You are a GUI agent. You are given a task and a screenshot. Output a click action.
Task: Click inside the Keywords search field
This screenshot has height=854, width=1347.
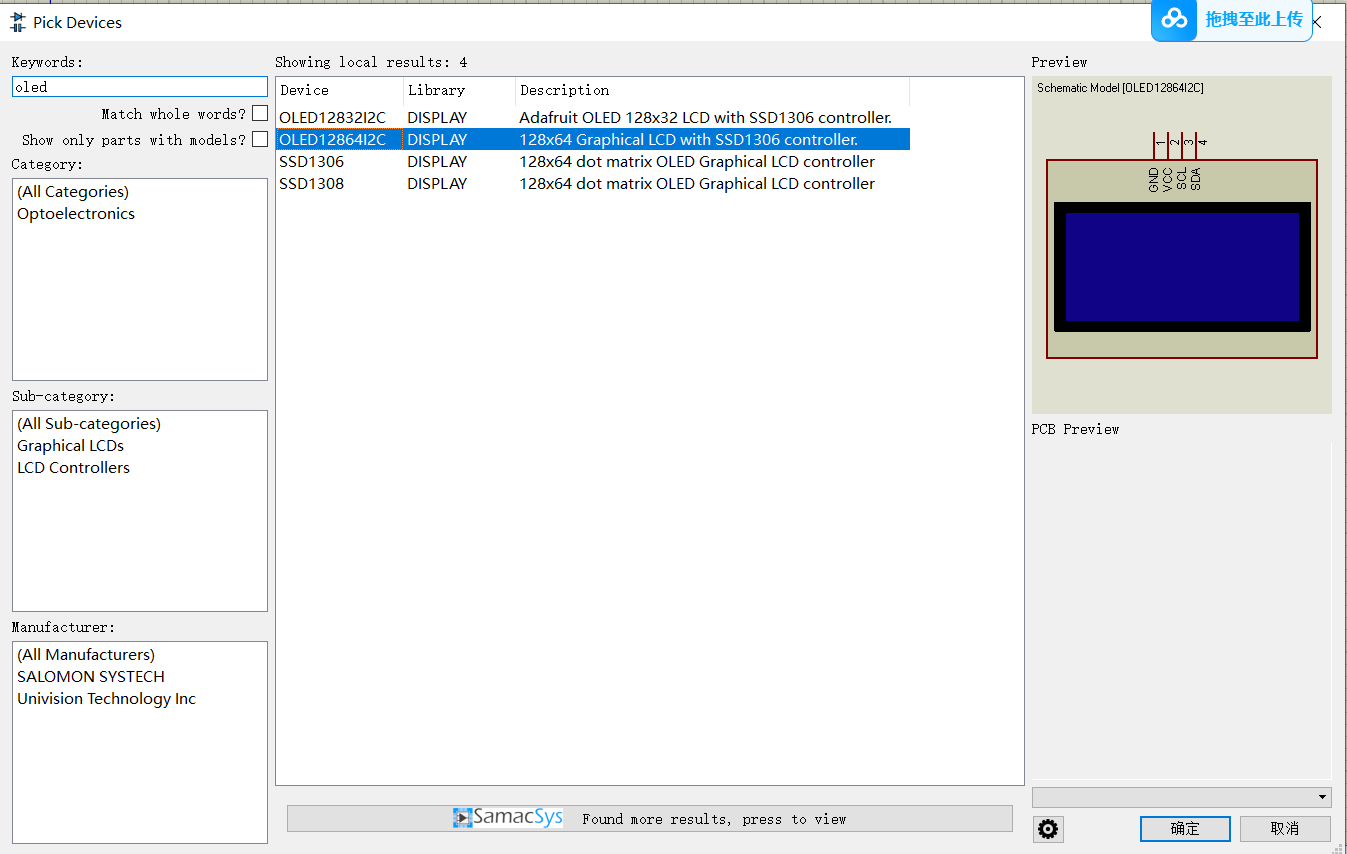click(138, 87)
